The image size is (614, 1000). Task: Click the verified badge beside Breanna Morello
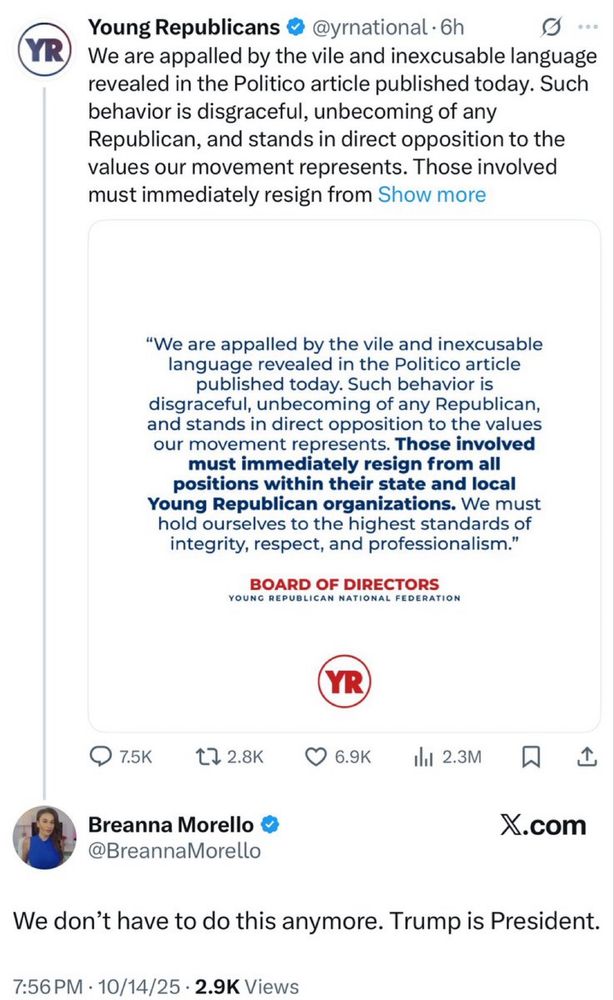[x=270, y=824]
